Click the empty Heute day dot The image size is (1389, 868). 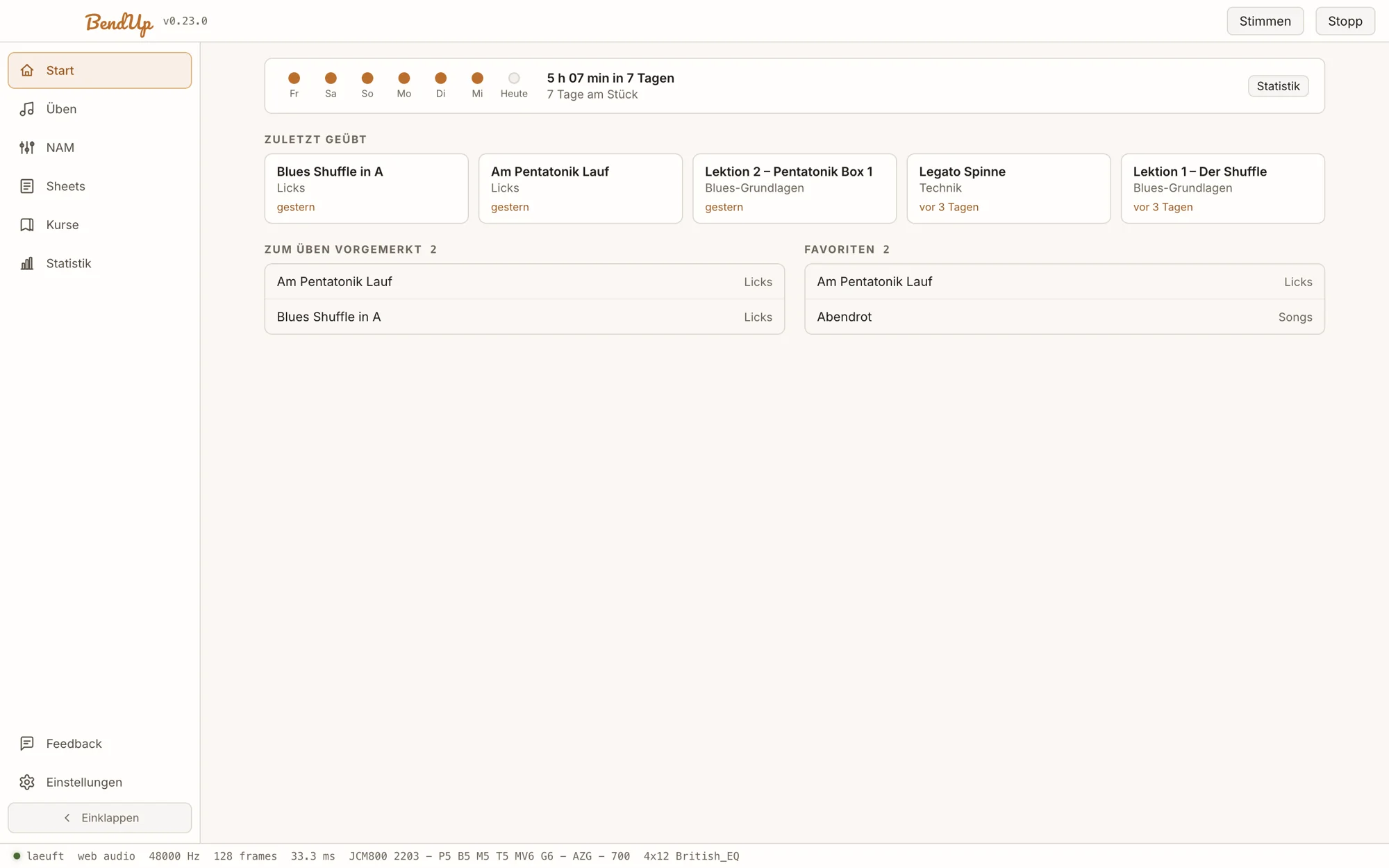(x=514, y=78)
